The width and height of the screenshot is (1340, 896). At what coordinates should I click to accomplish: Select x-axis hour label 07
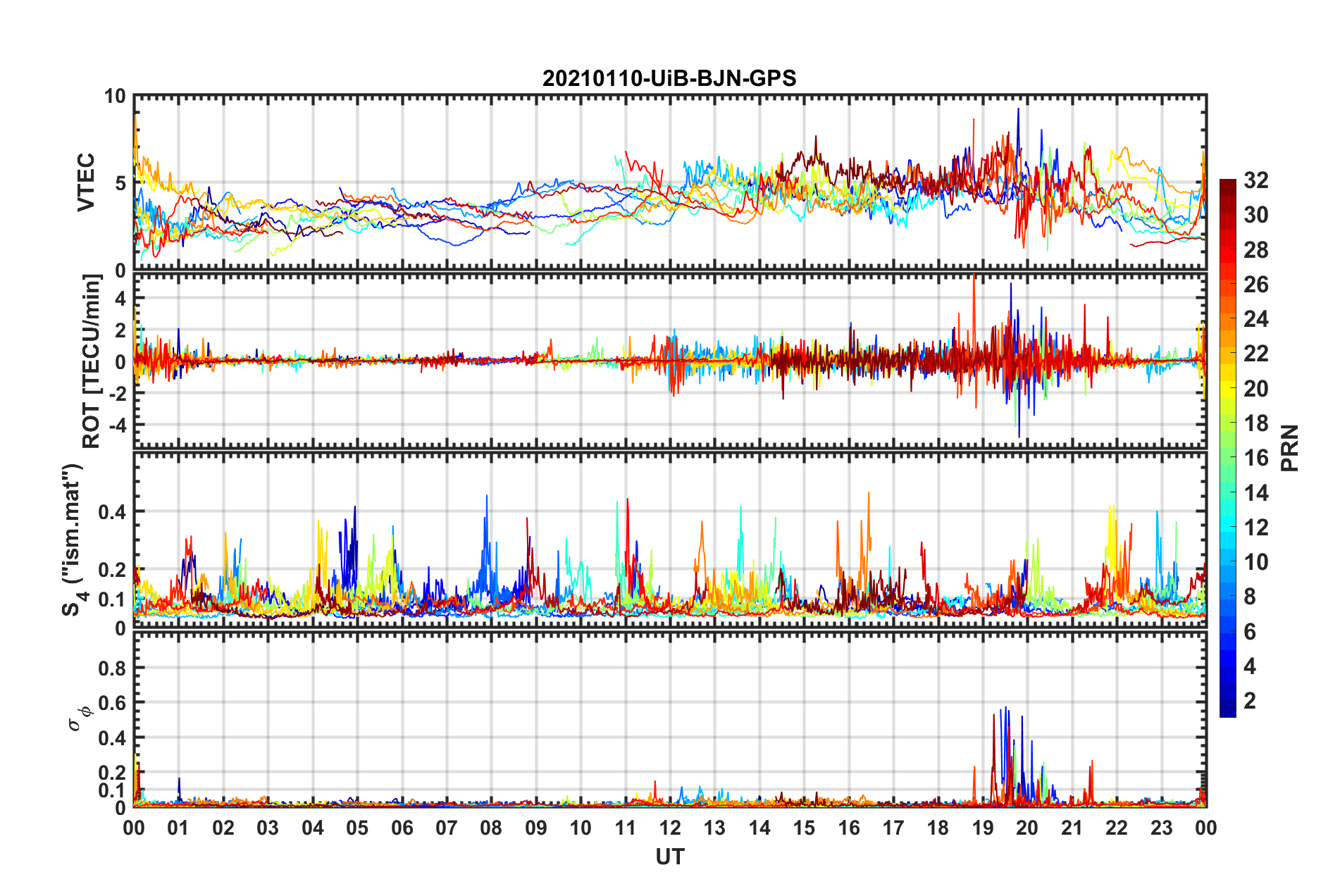[447, 828]
